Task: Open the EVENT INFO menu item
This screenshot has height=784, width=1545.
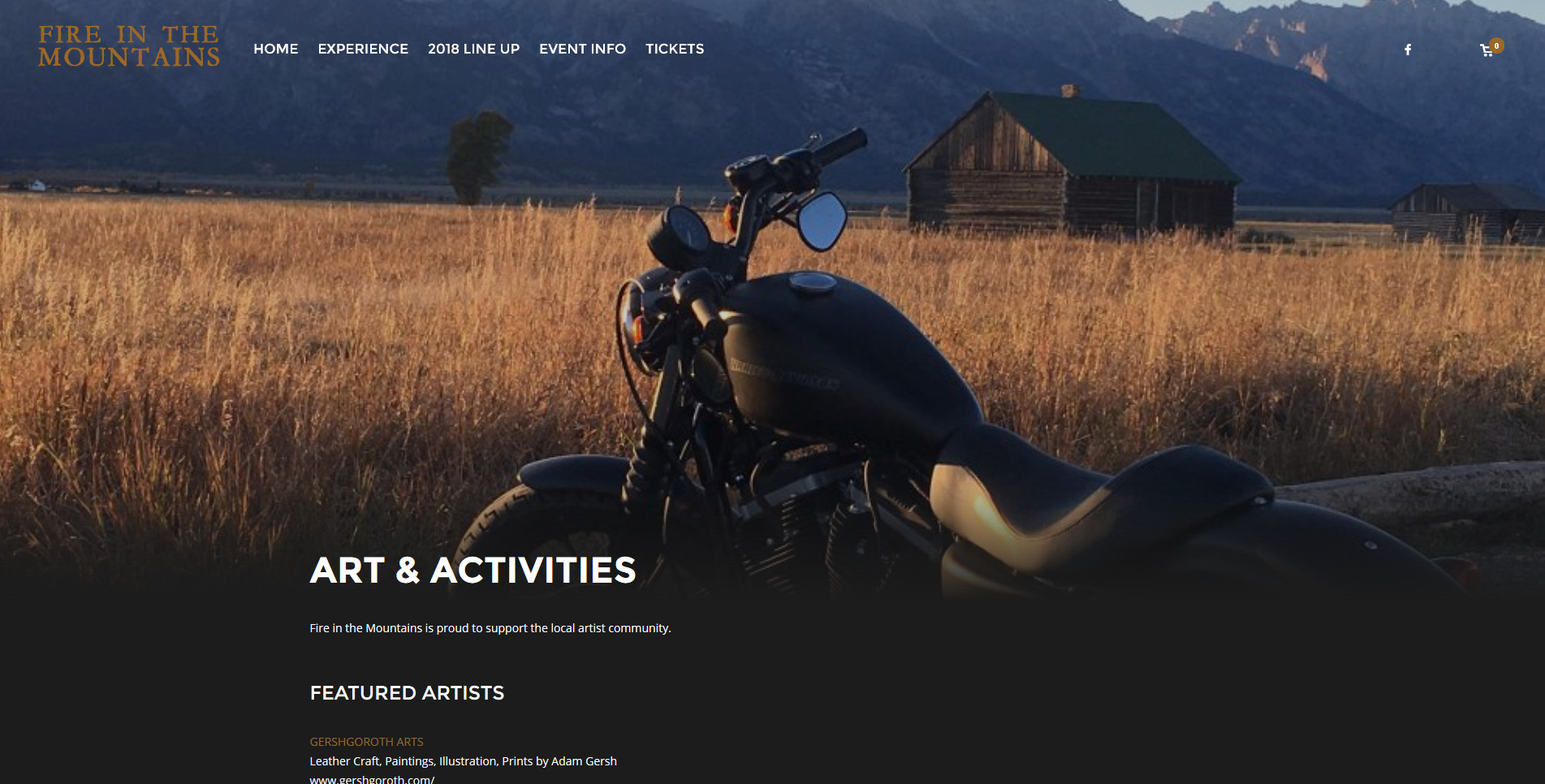Action: (582, 49)
